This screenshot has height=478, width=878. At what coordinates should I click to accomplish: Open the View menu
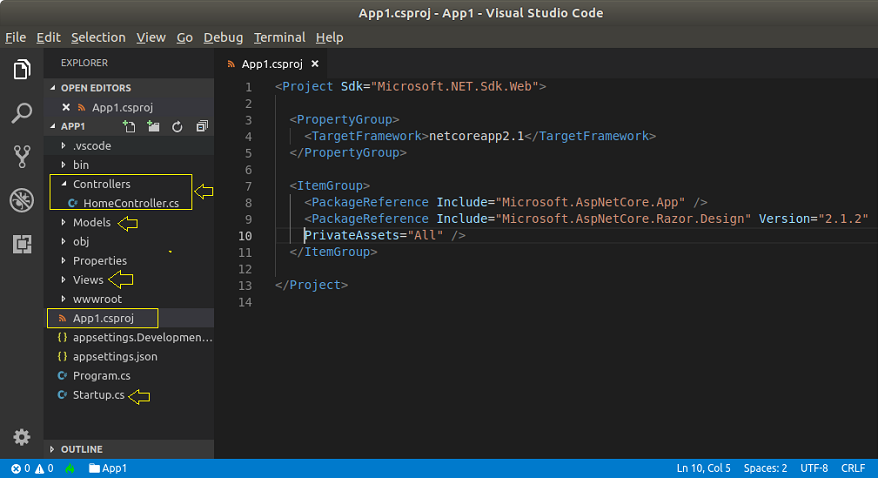(151, 38)
